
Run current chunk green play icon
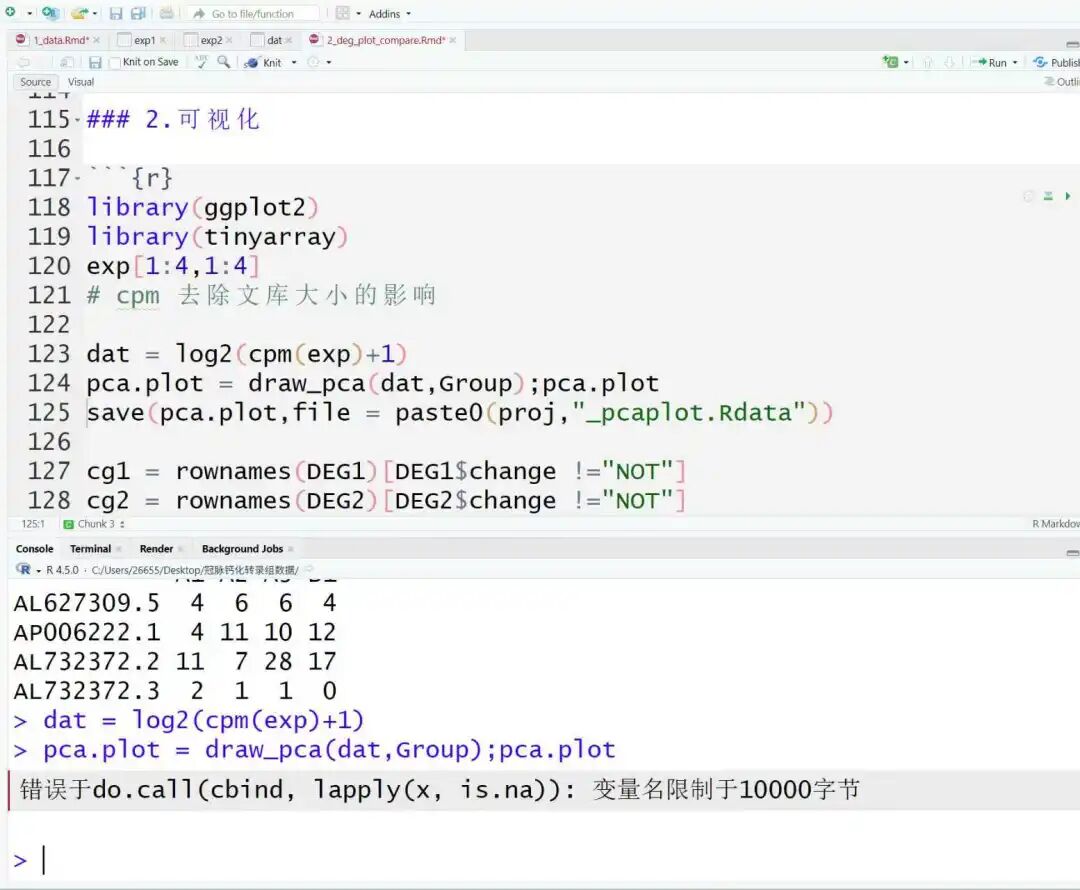pyautogui.click(x=1068, y=196)
